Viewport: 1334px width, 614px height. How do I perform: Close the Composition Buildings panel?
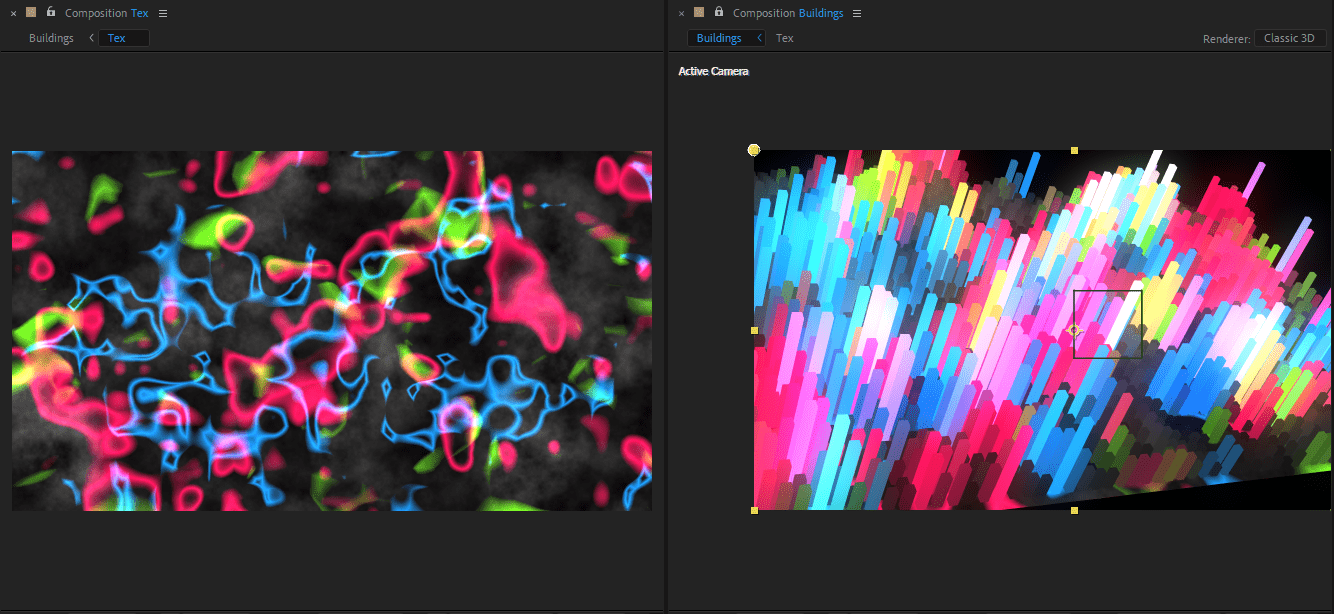[x=681, y=13]
